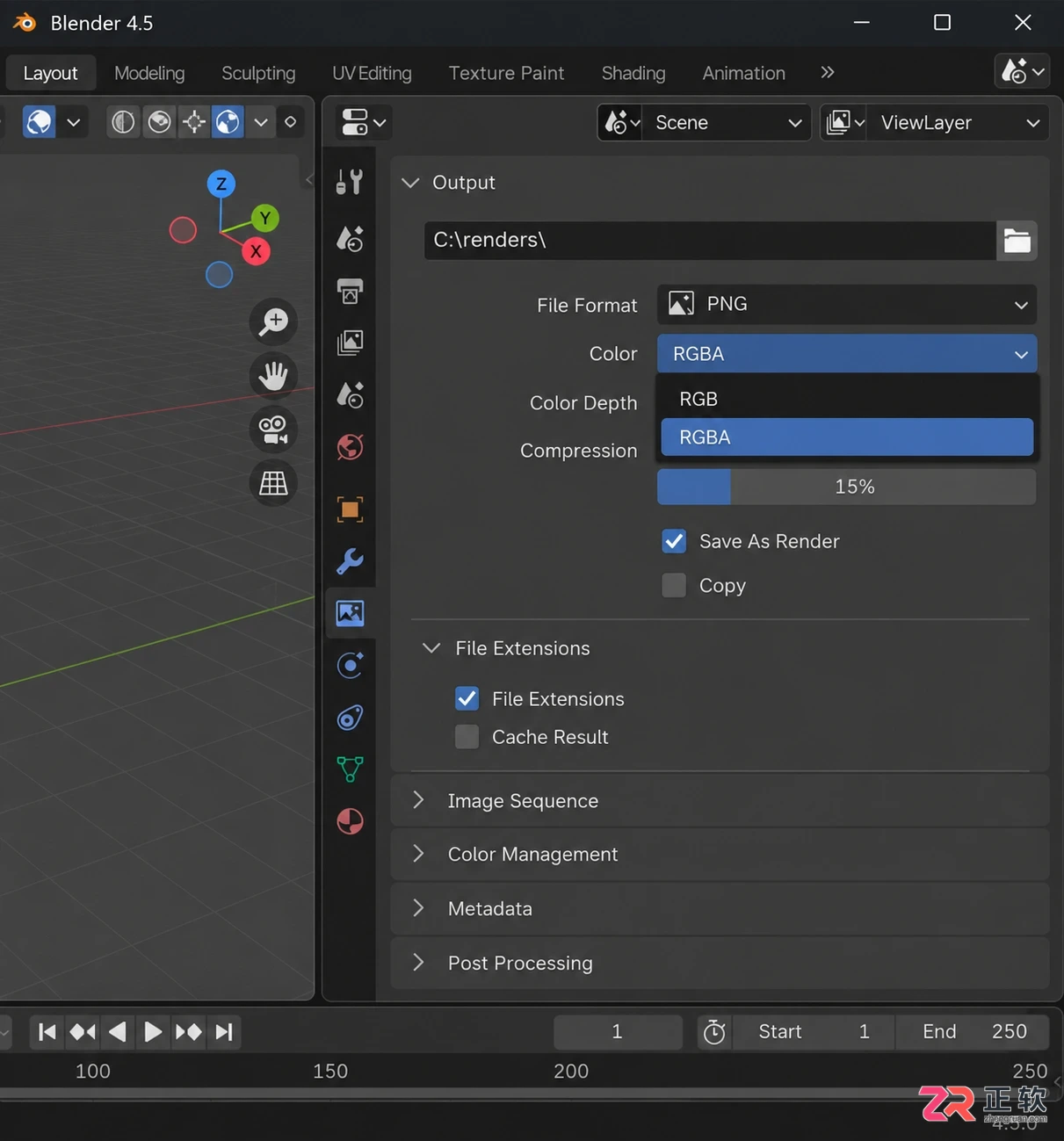Switch orthographic perspective grid icon

[273, 483]
